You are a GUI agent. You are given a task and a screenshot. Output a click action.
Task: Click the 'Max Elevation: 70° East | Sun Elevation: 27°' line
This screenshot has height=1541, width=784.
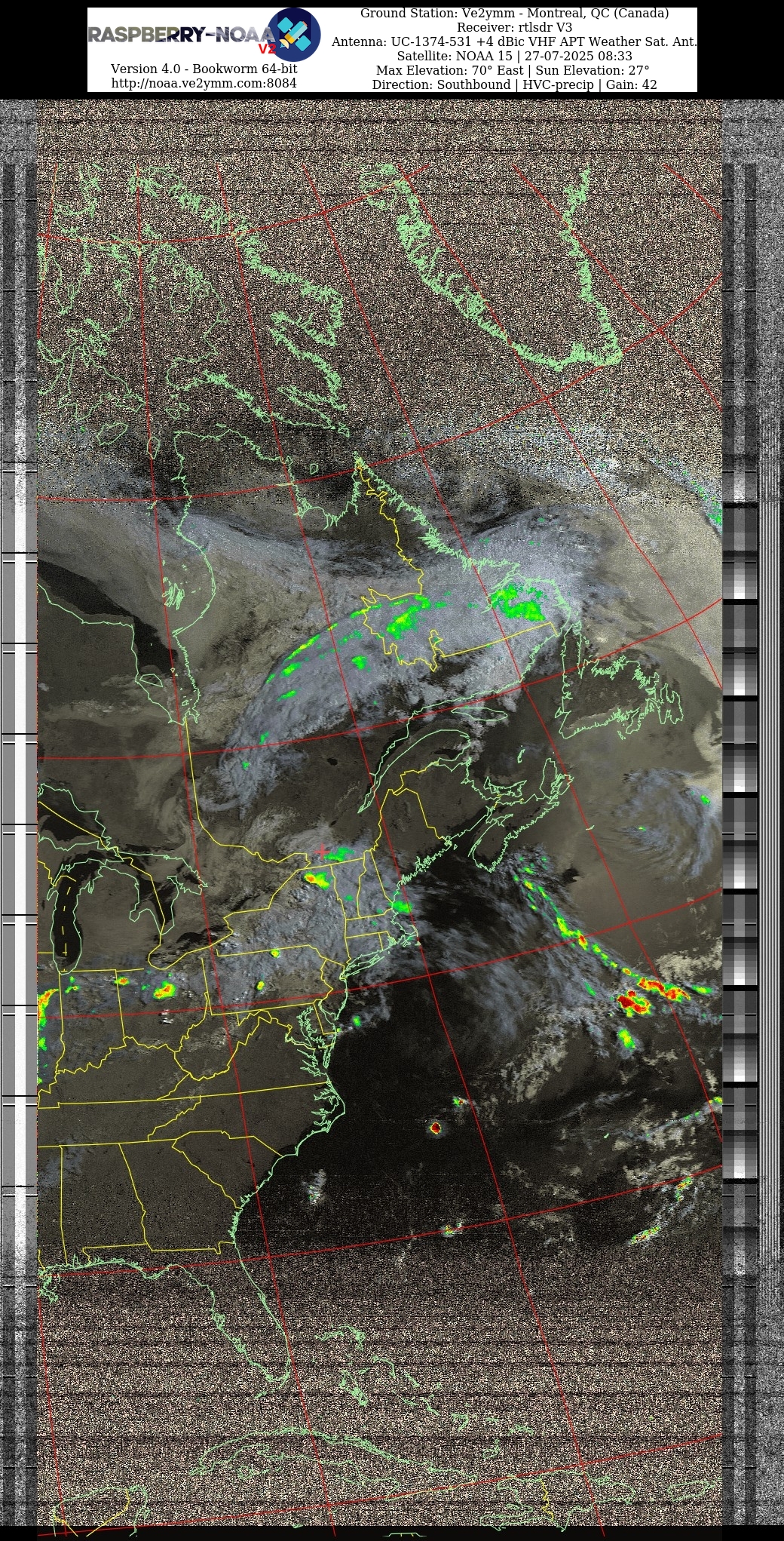tap(514, 70)
